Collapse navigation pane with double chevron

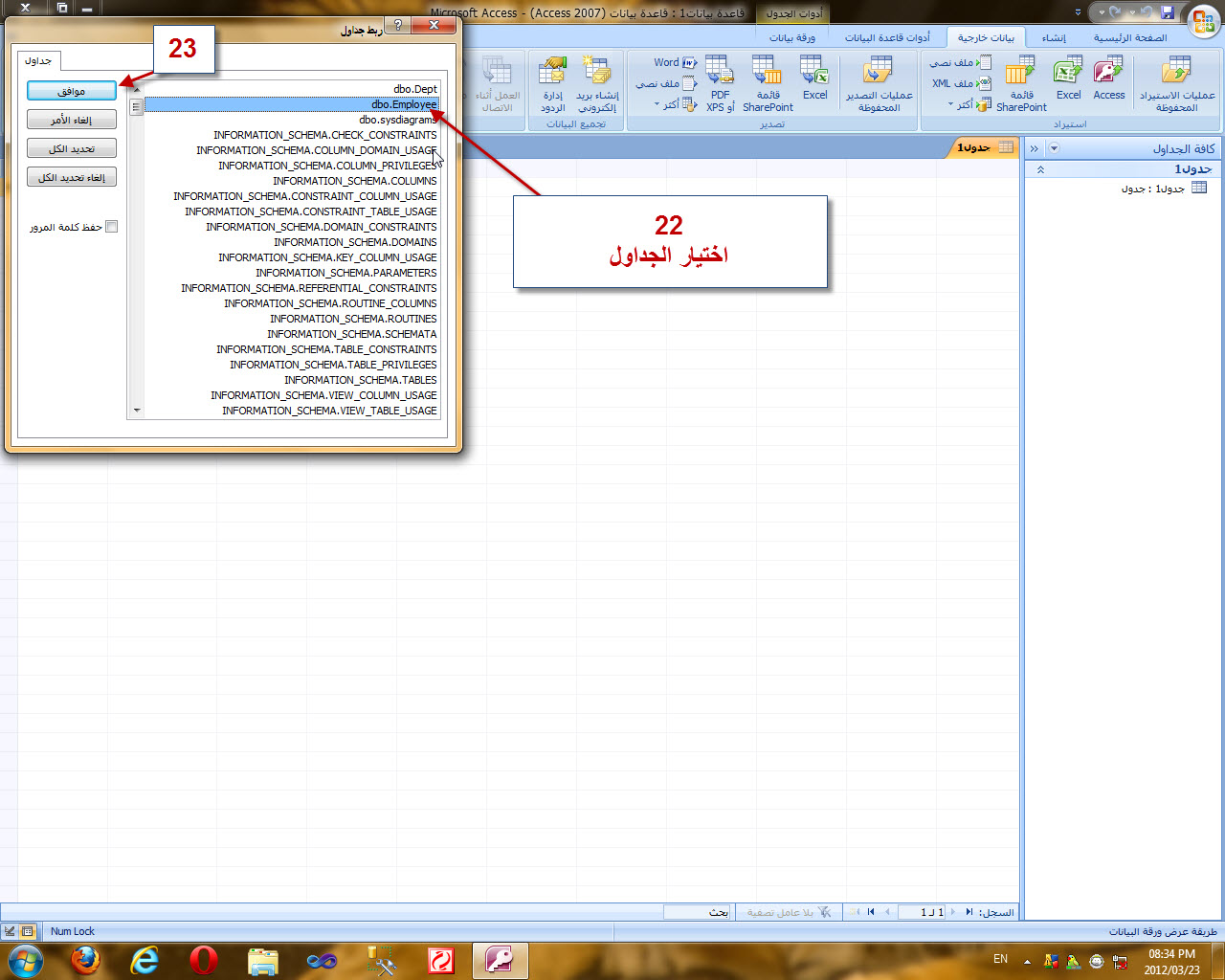coord(1034,148)
